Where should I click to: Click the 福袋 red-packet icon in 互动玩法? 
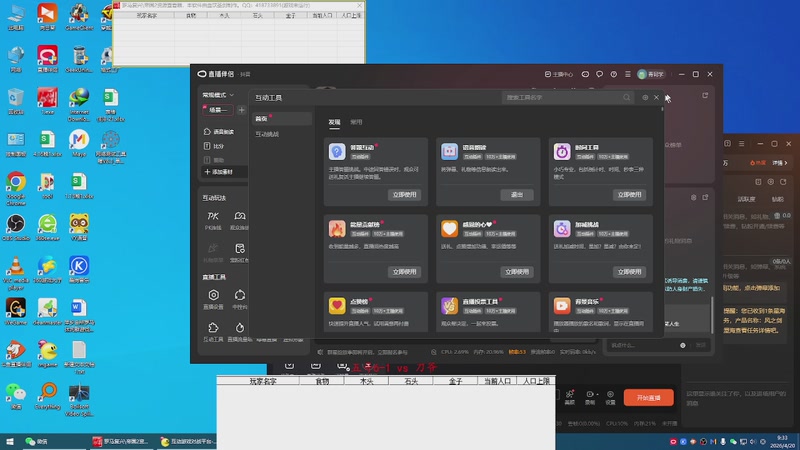[239, 249]
